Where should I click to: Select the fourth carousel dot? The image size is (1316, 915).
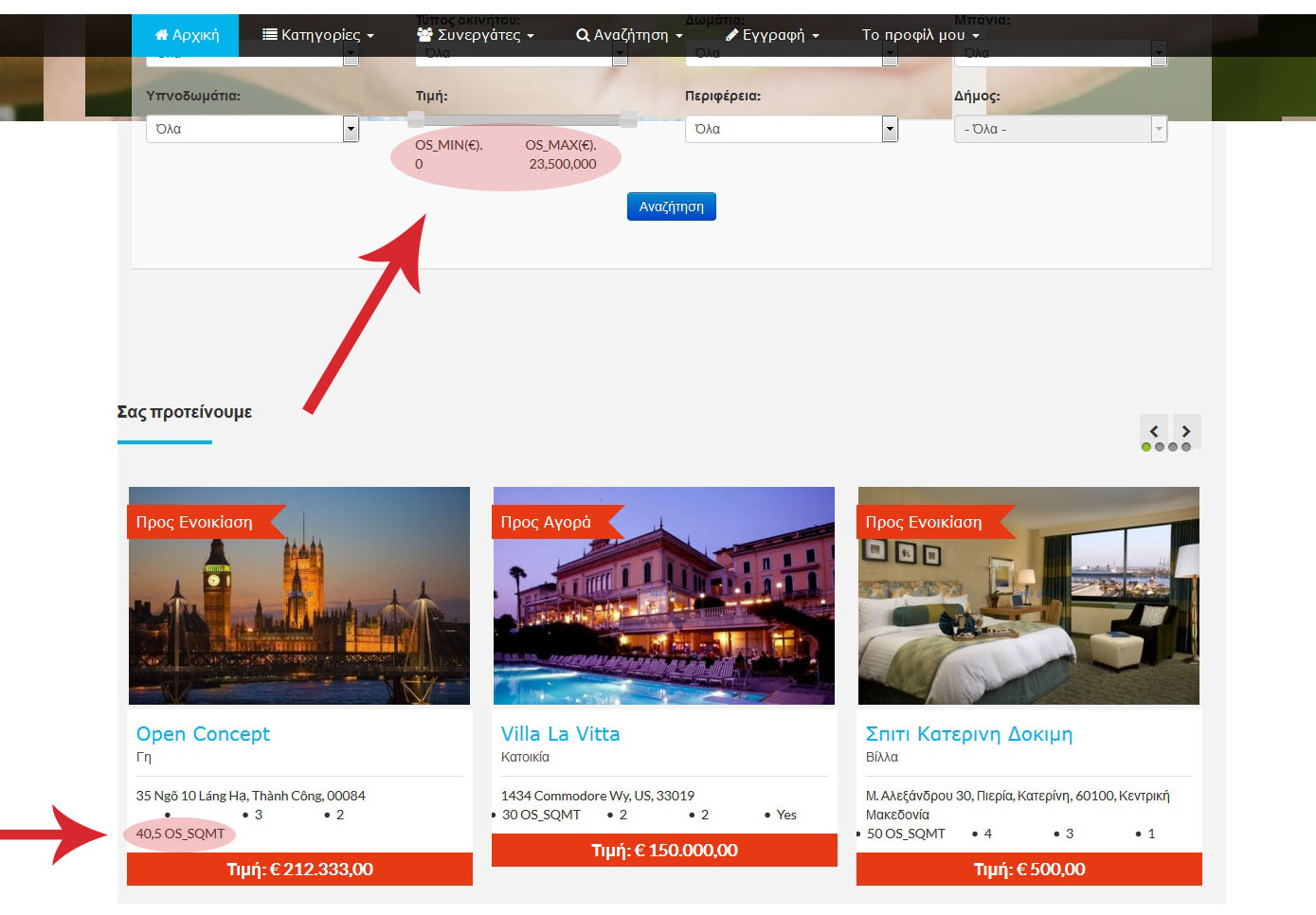click(1186, 447)
